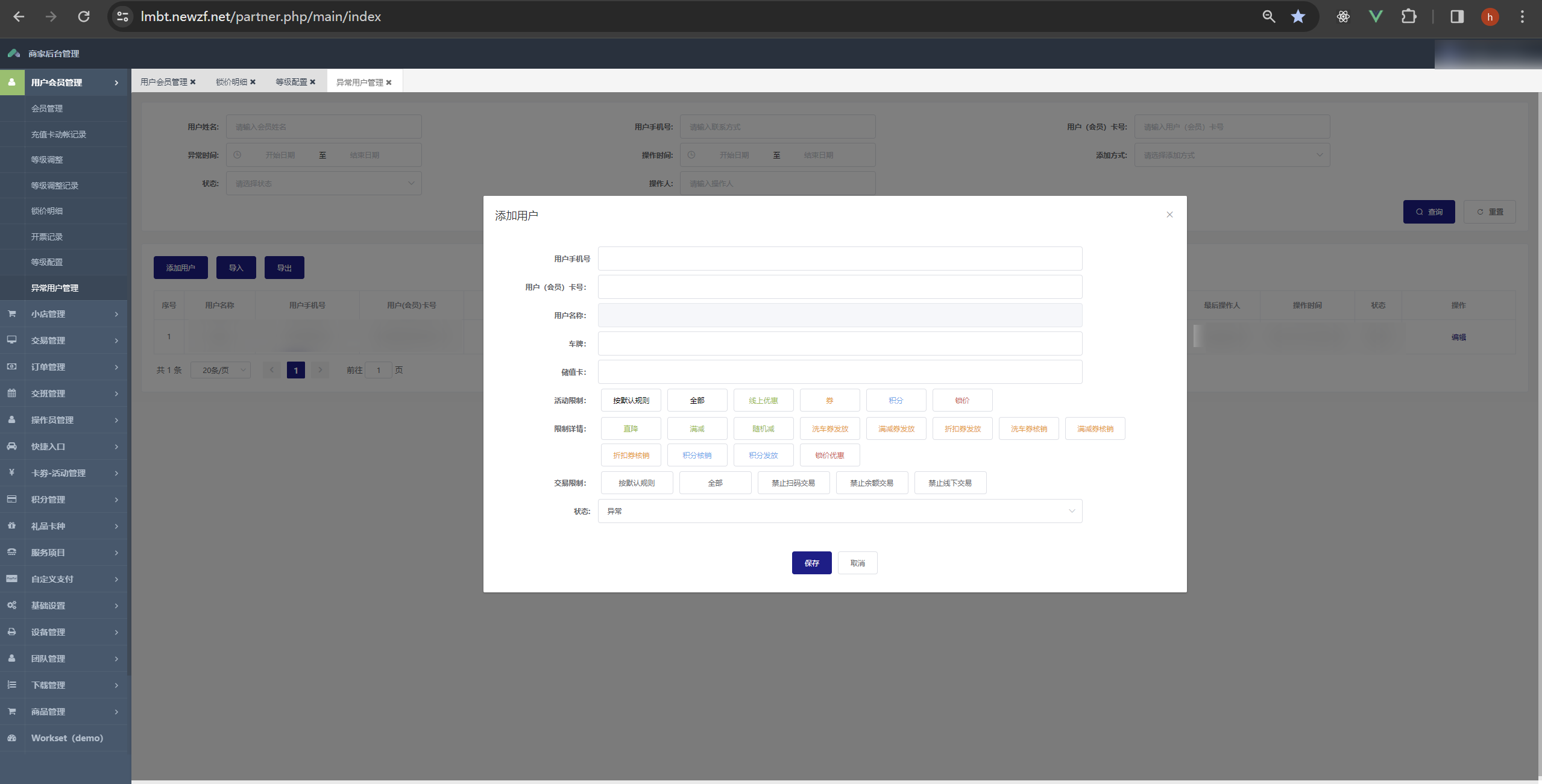Click the 下载管理 list icon
Viewport: 1542px width, 784px height.
pyautogui.click(x=12, y=685)
